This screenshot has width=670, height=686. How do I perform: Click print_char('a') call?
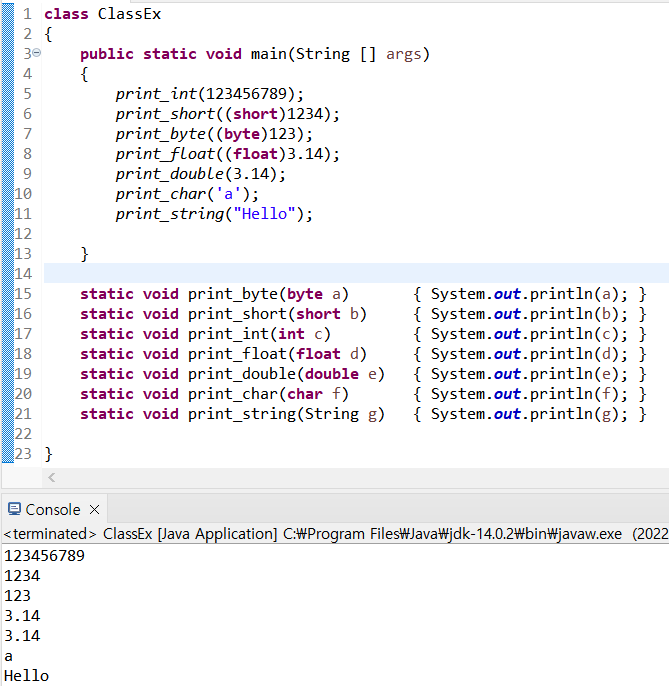click(x=187, y=194)
